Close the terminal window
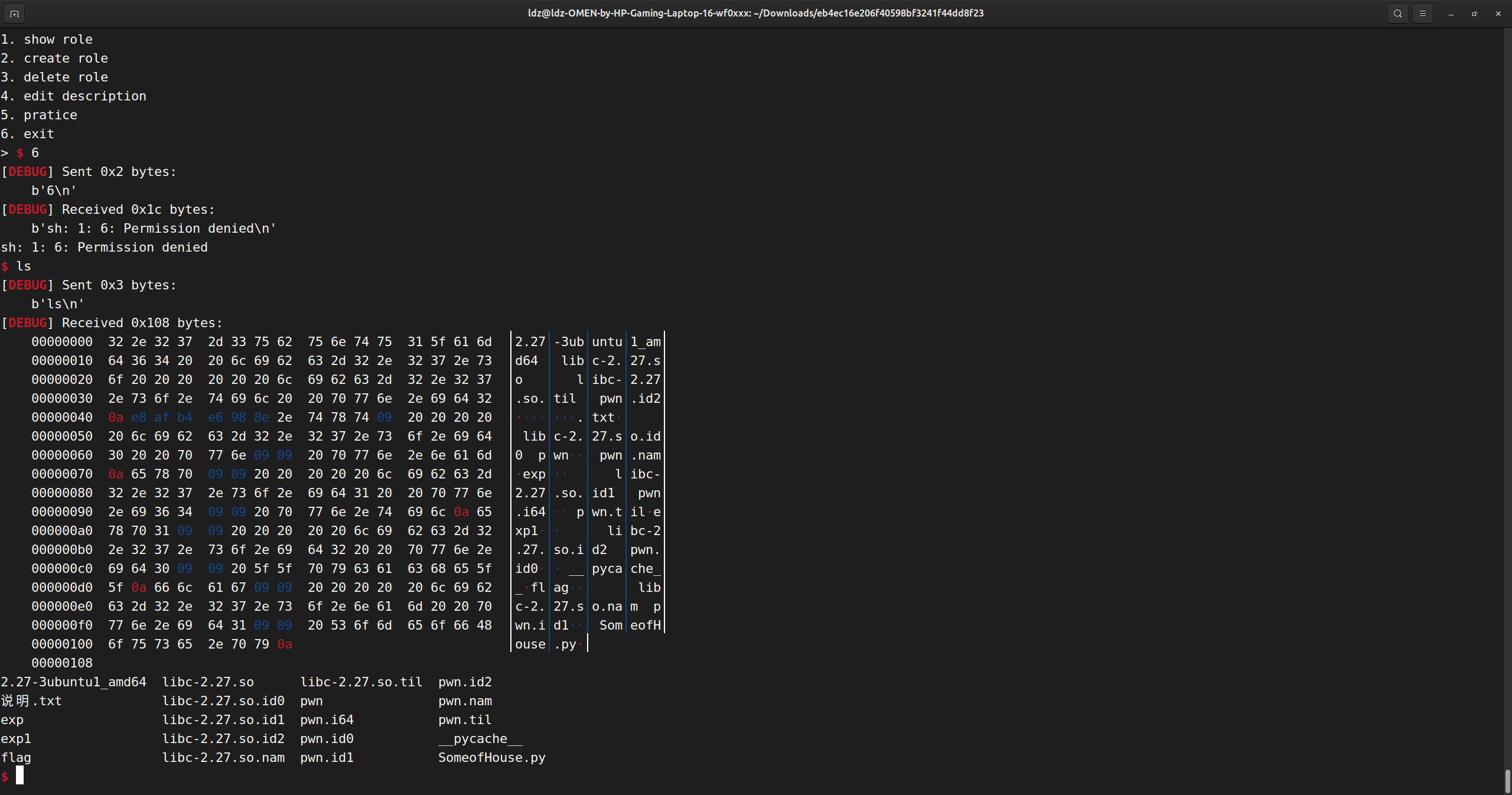 [x=1498, y=13]
